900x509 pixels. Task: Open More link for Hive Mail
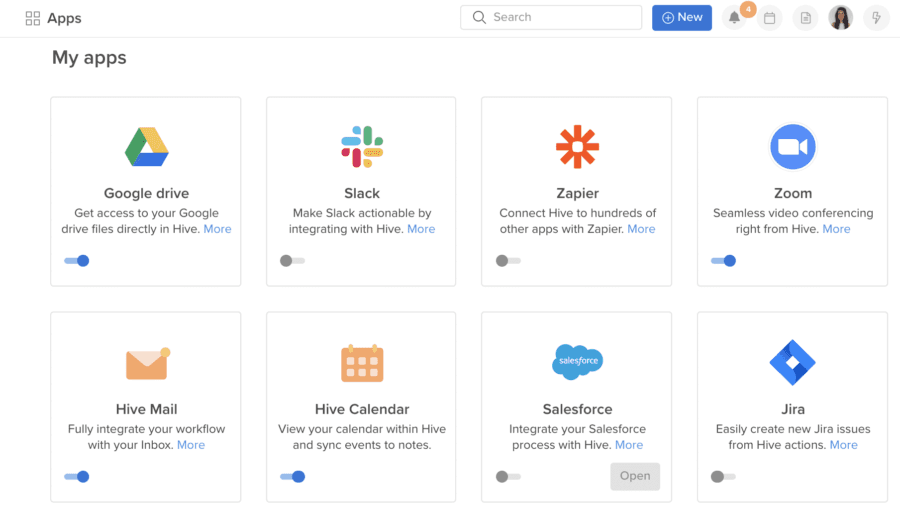click(x=191, y=445)
